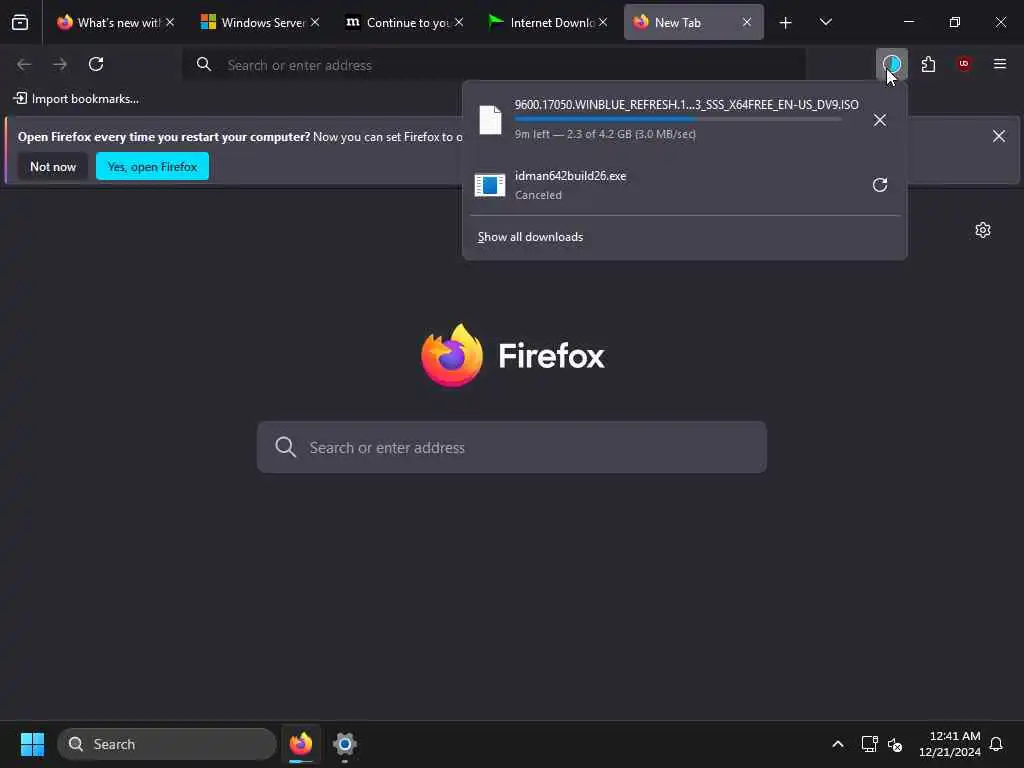Open the Firefox View icon
This screenshot has height=768, width=1024.
20,23
